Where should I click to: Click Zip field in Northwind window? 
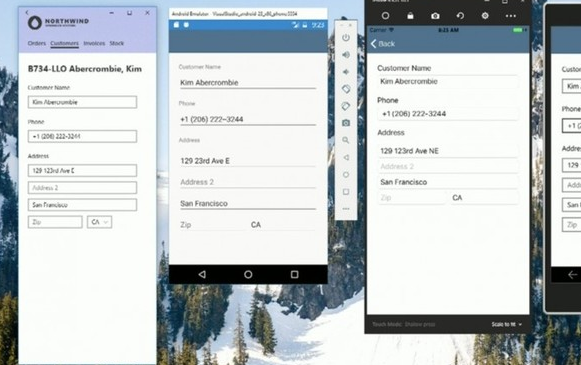point(55,222)
